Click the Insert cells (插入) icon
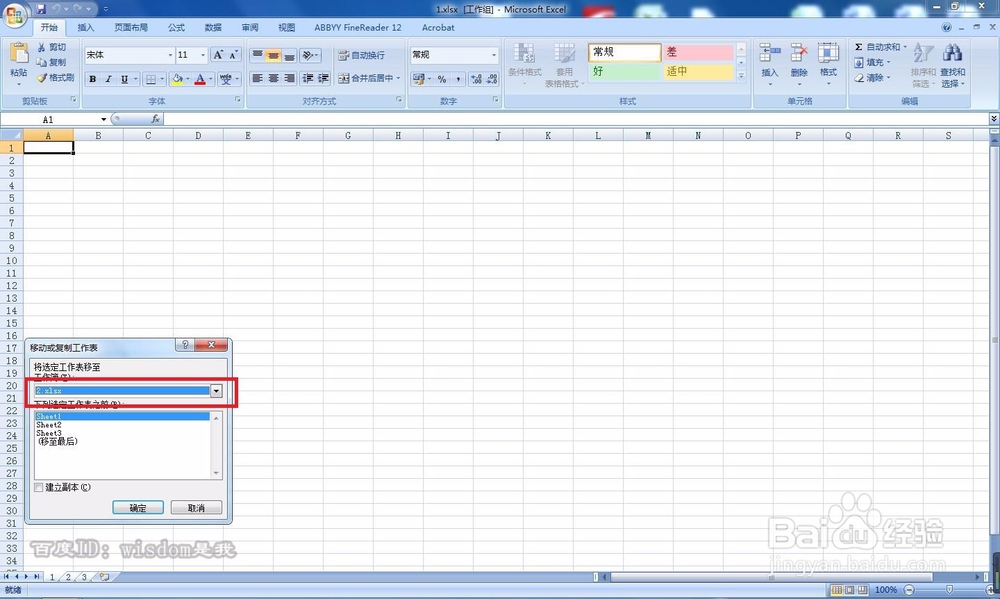The width and height of the screenshot is (1000, 599). click(770, 52)
